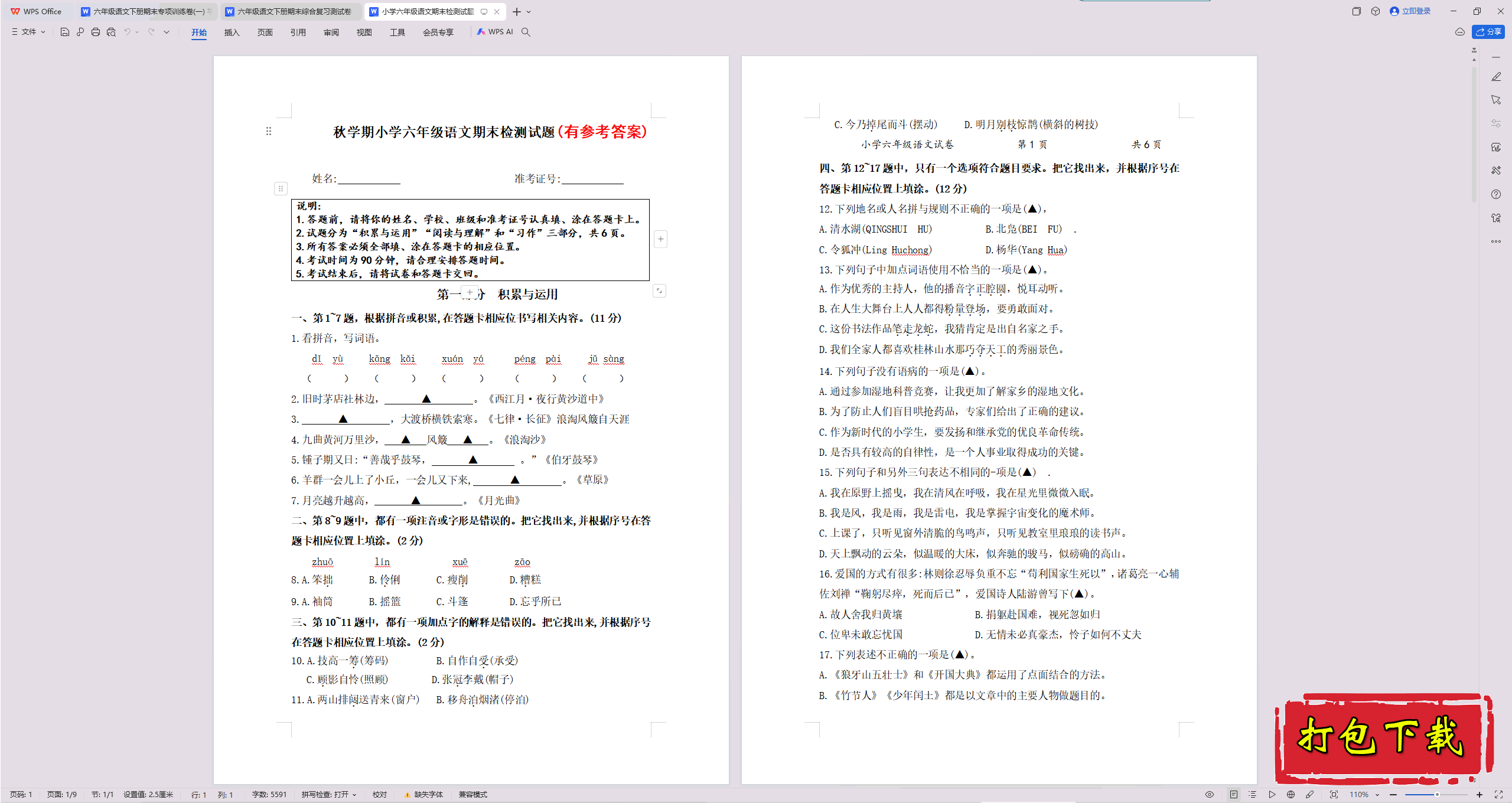The height and width of the screenshot is (803, 1512).
Task: Click the drag handle icon beside document title
Action: 269,131
